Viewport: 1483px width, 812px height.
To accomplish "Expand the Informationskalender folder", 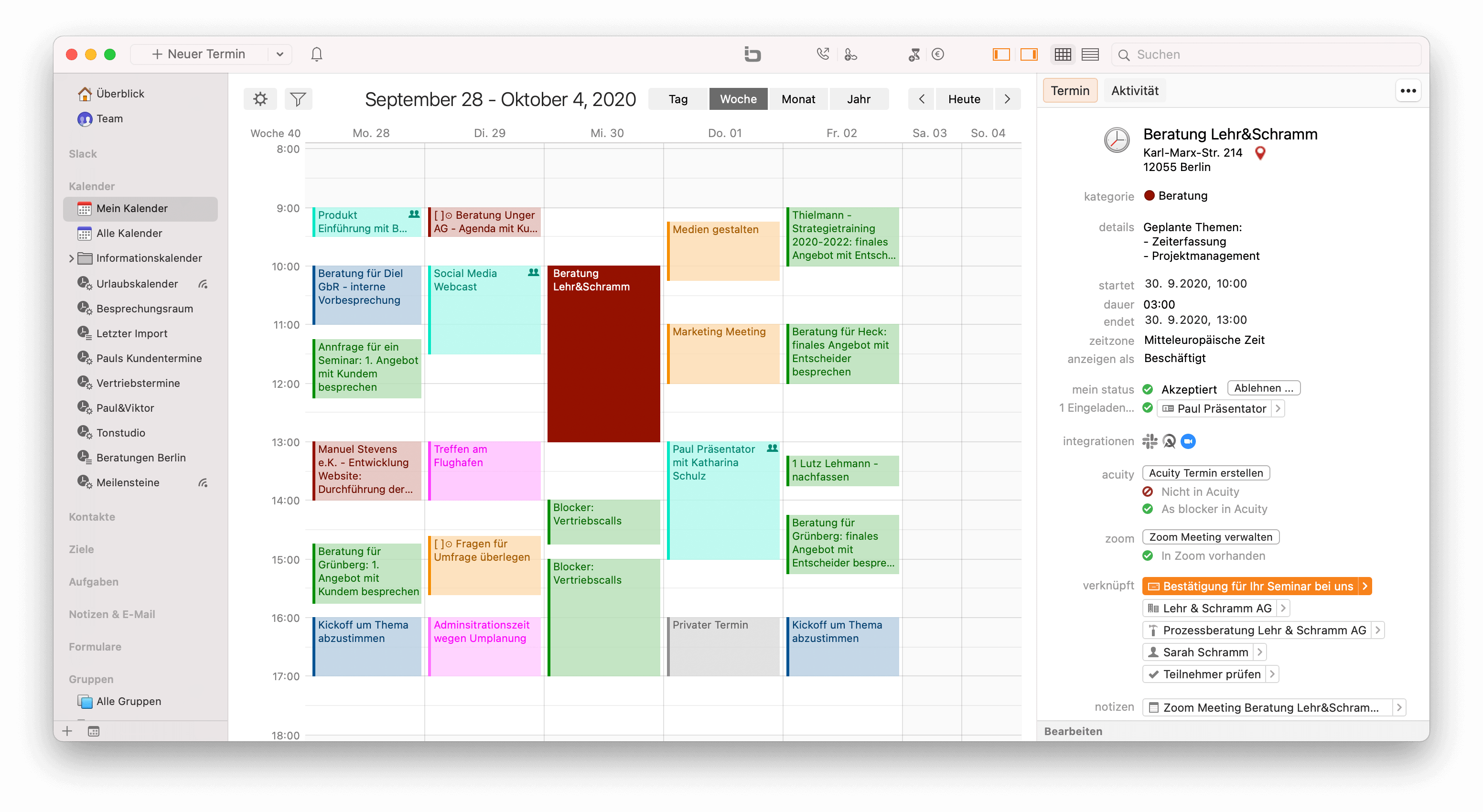I will (71, 258).
